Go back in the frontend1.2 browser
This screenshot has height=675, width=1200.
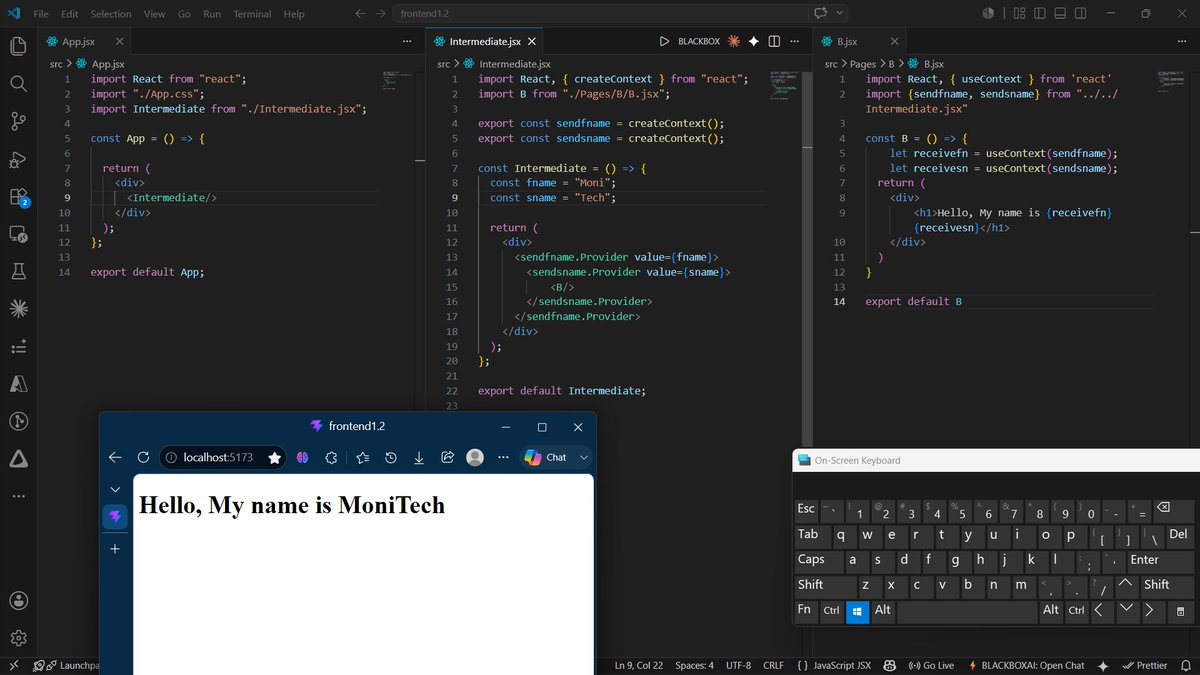115,457
